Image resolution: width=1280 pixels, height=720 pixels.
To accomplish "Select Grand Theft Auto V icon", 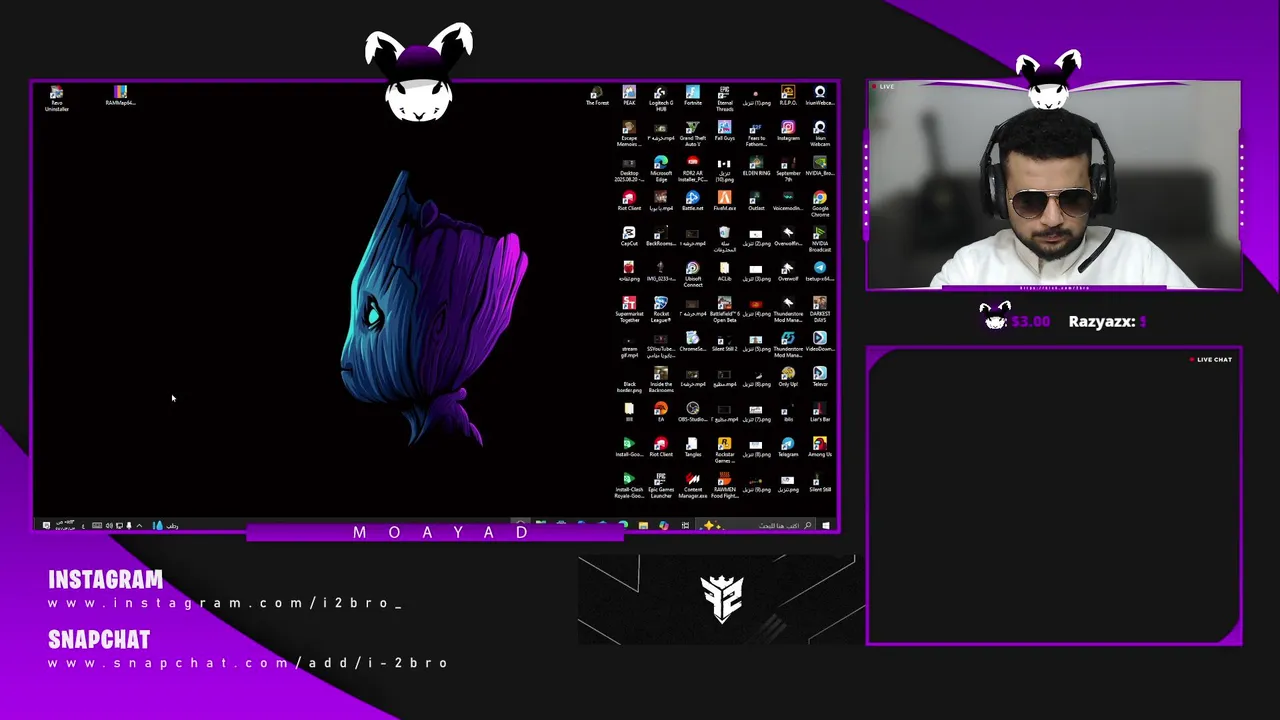I will (692, 134).
